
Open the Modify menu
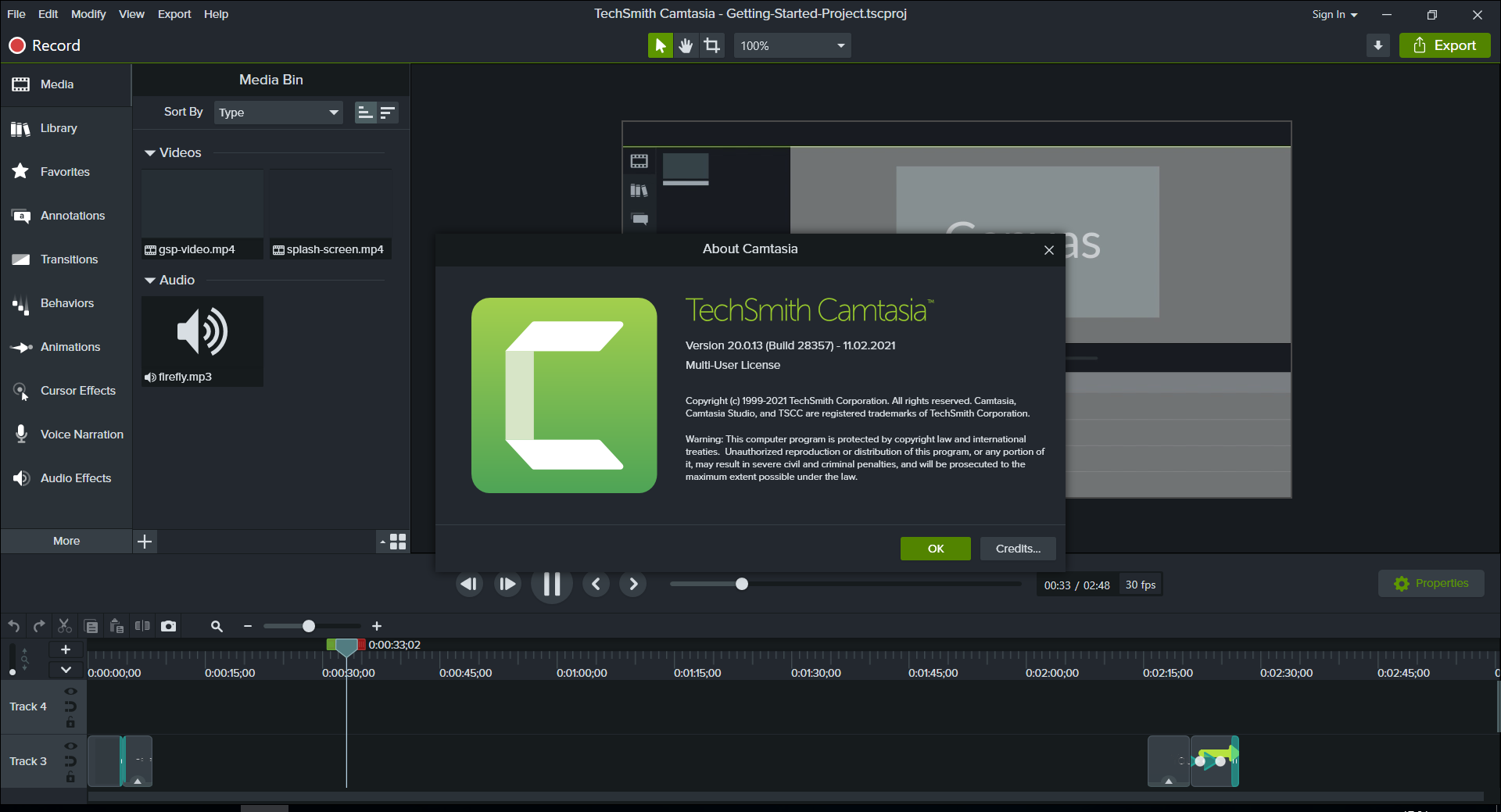[88, 14]
